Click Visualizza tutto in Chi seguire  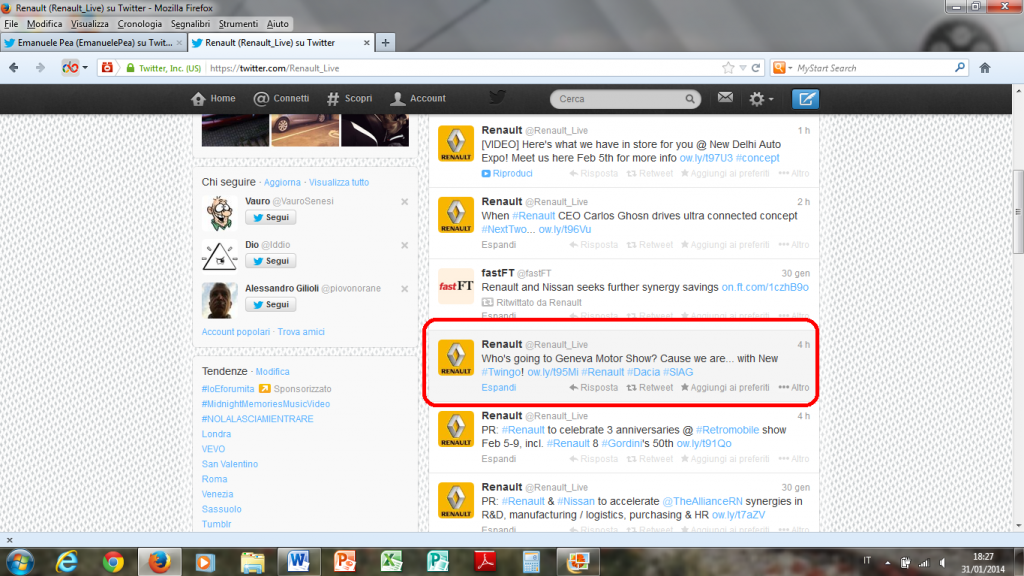(339, 183)
